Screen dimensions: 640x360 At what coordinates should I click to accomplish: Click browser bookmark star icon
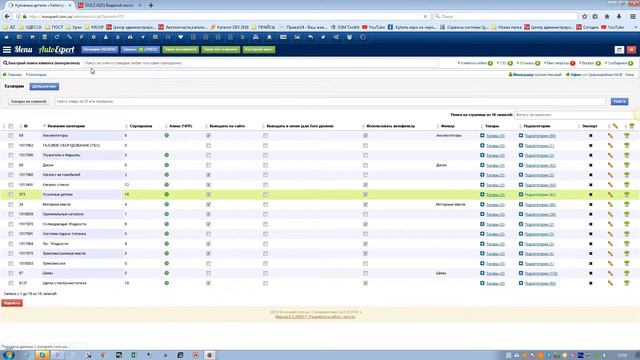[x=584, y=16]
